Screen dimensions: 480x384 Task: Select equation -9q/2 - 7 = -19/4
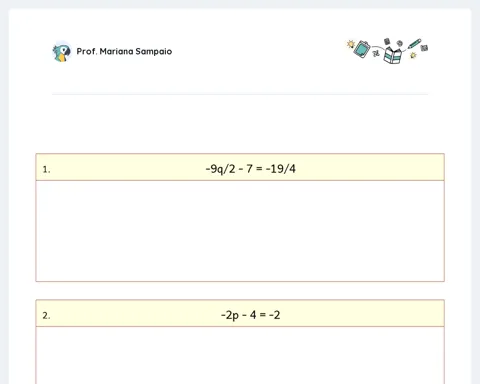(250, 169)
